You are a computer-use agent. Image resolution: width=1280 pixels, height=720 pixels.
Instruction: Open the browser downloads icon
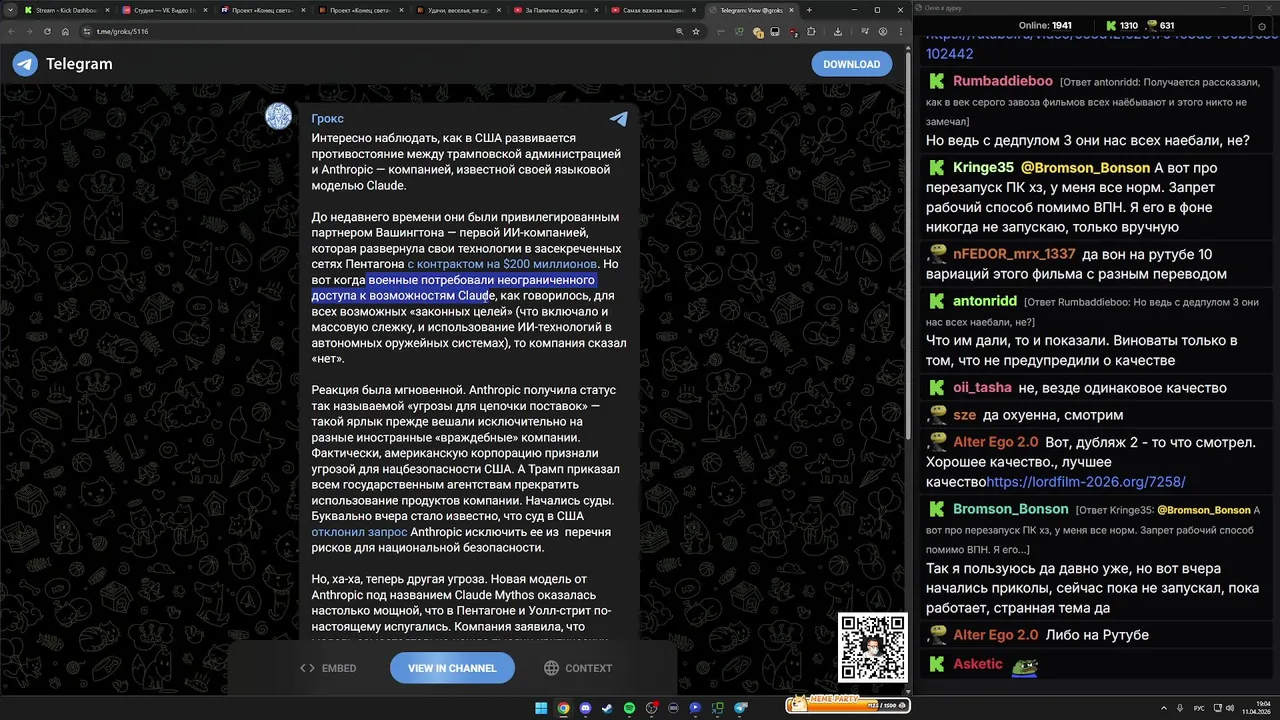pos(838,31)
